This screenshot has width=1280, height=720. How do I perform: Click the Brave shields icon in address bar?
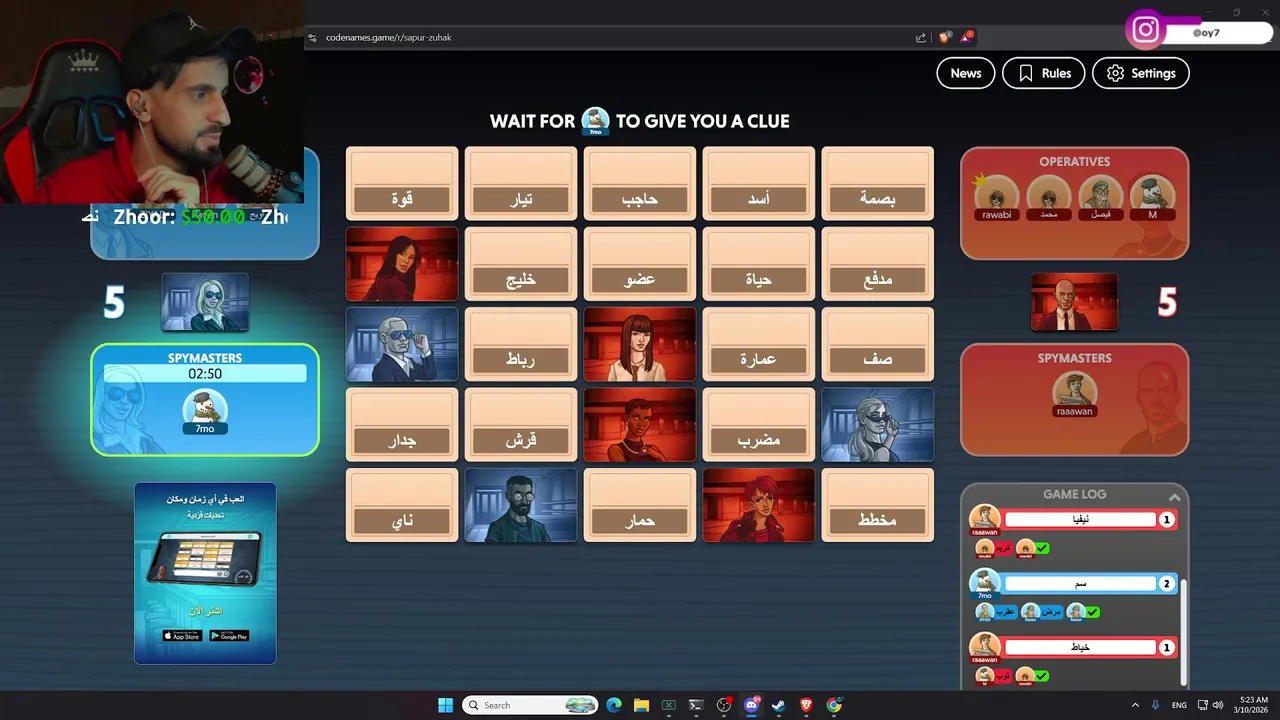point(944,38)
